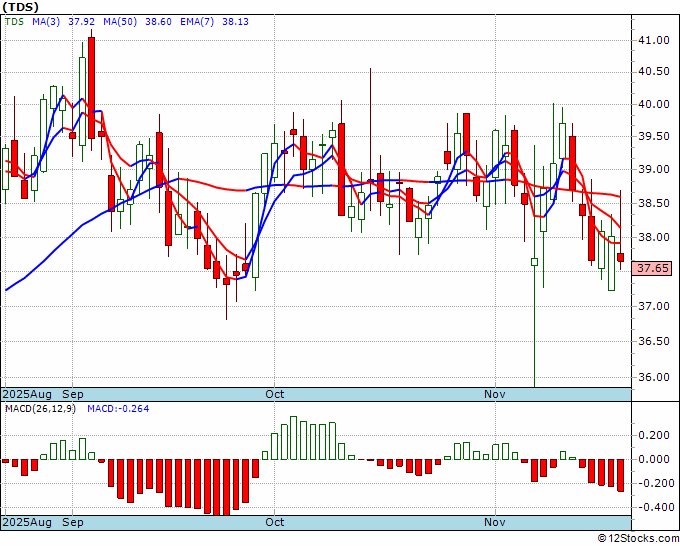The width and height of the screenshot is (680, 546).
Task: Click the 40.00 price axis label
Action: click(x=654, y=104)
